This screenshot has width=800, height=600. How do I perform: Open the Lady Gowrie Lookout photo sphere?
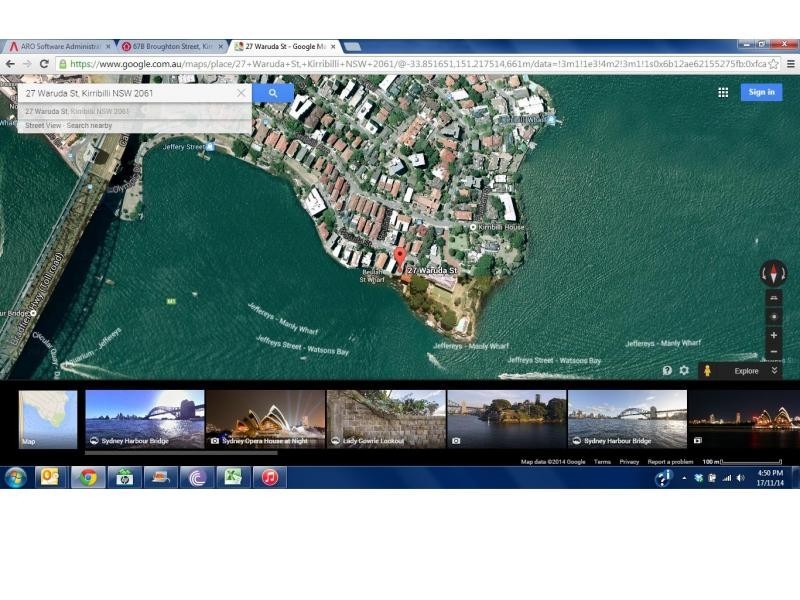[386, 419]
